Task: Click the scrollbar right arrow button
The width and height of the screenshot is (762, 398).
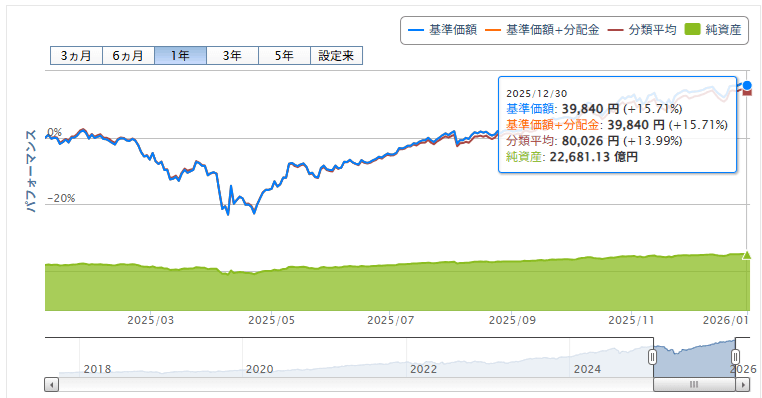Action: (742, 385)
